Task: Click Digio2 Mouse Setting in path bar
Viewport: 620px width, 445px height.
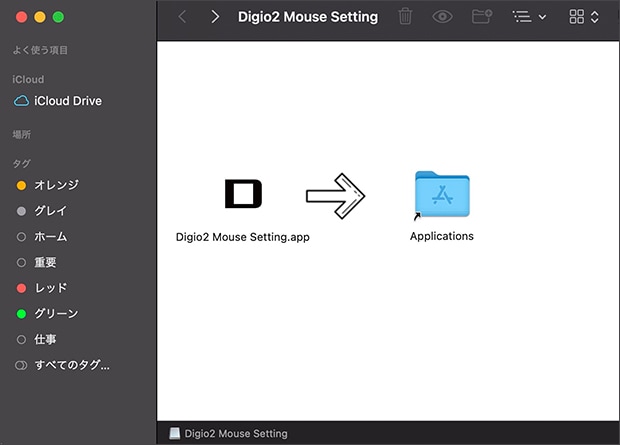Action: [x=235, y=434]
